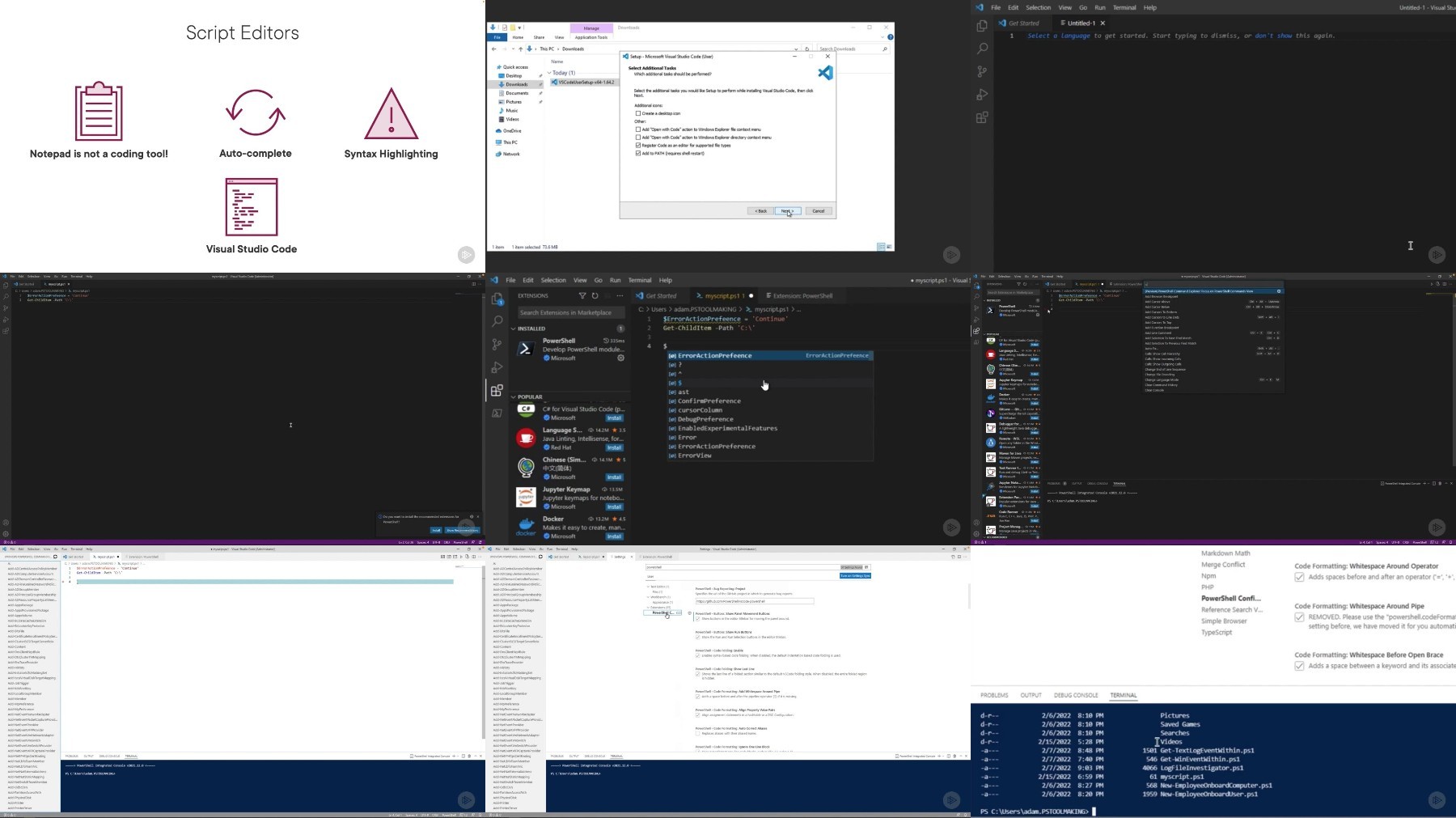Open Source Control in the IntelliSense suggestions frame
This screenshot has width=1456, height=818.
point(497,345)
